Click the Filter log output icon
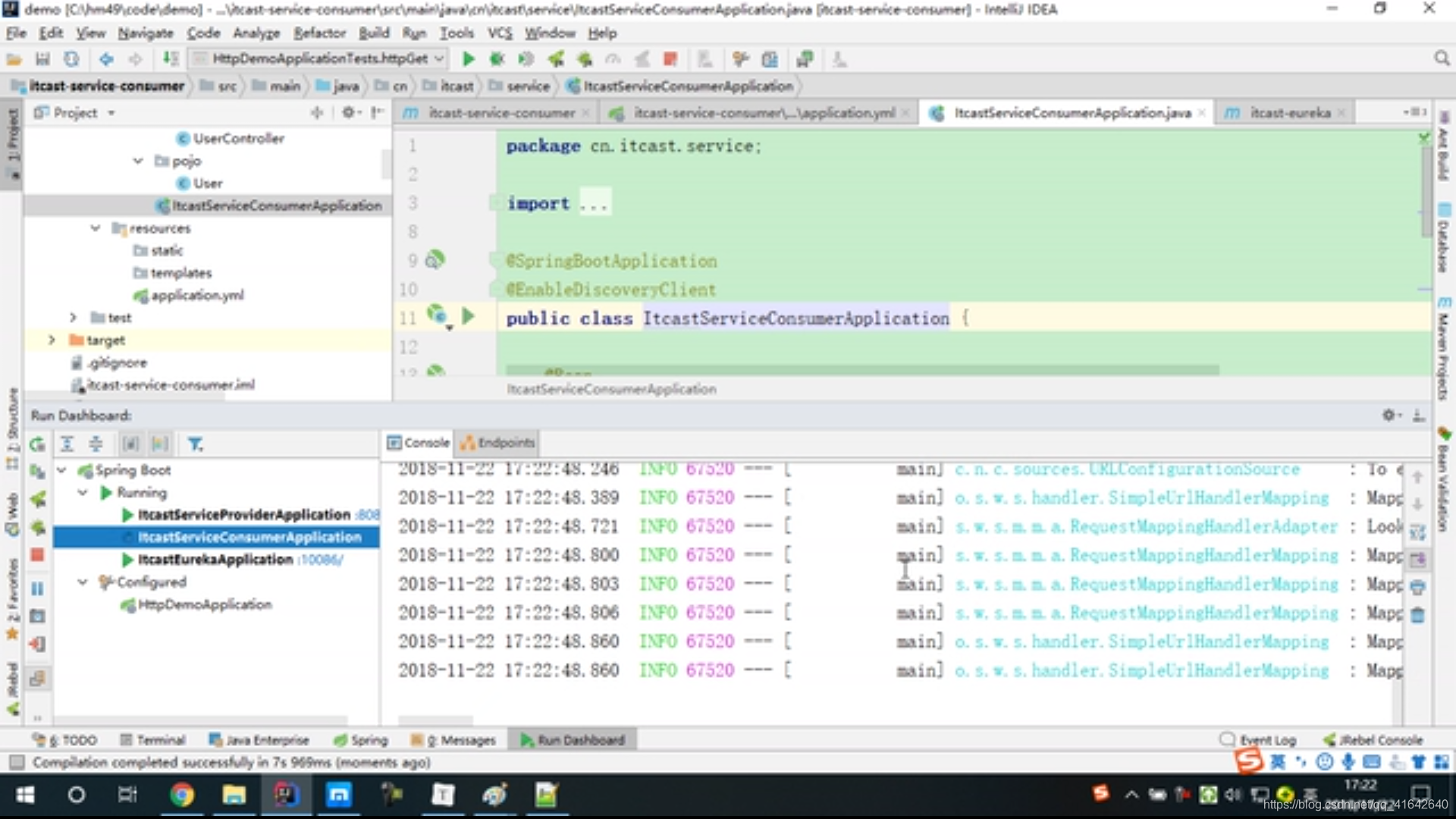 (x=196, y=444)
